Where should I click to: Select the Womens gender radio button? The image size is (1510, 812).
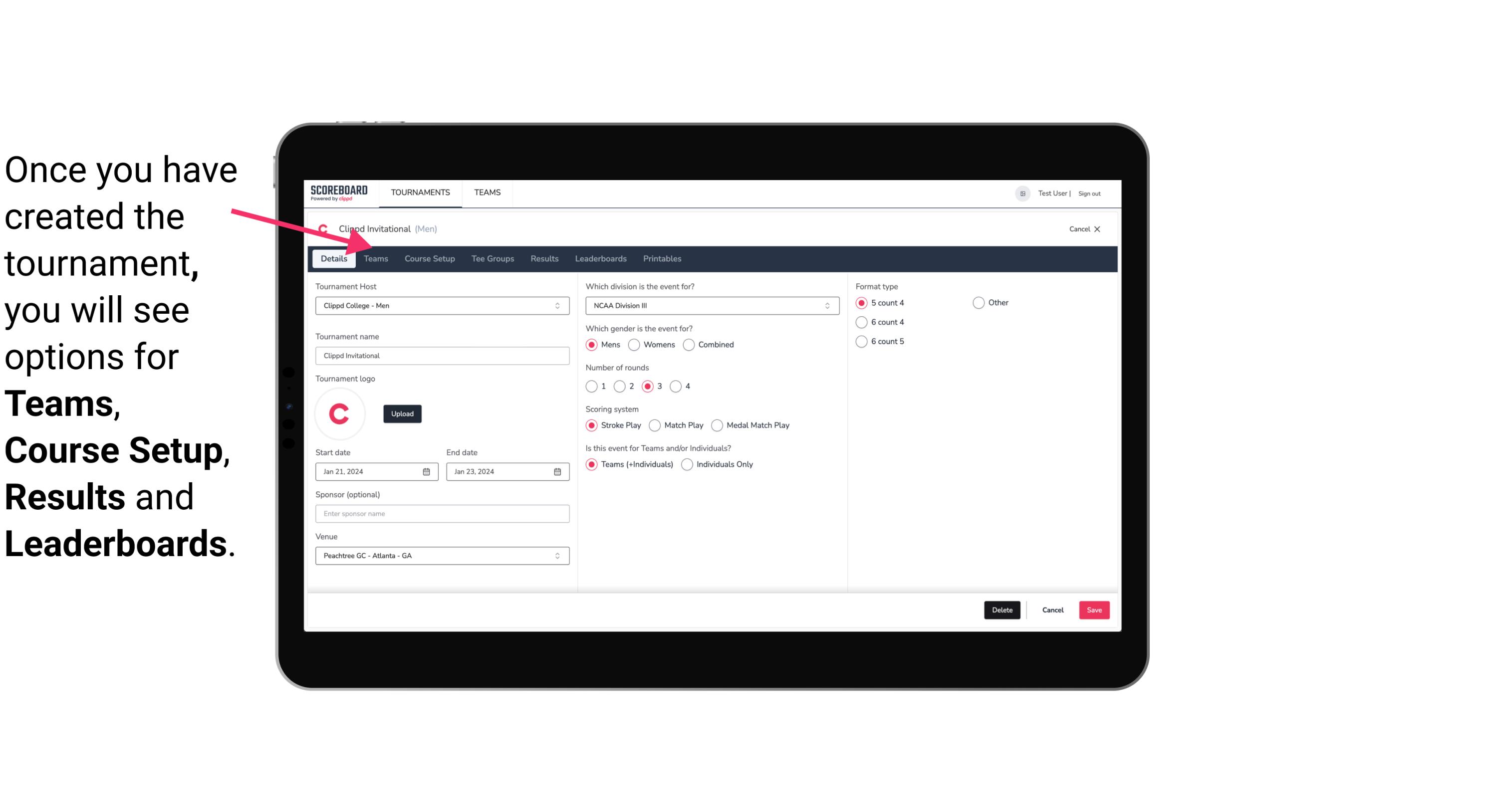click(x=634, y=344)
